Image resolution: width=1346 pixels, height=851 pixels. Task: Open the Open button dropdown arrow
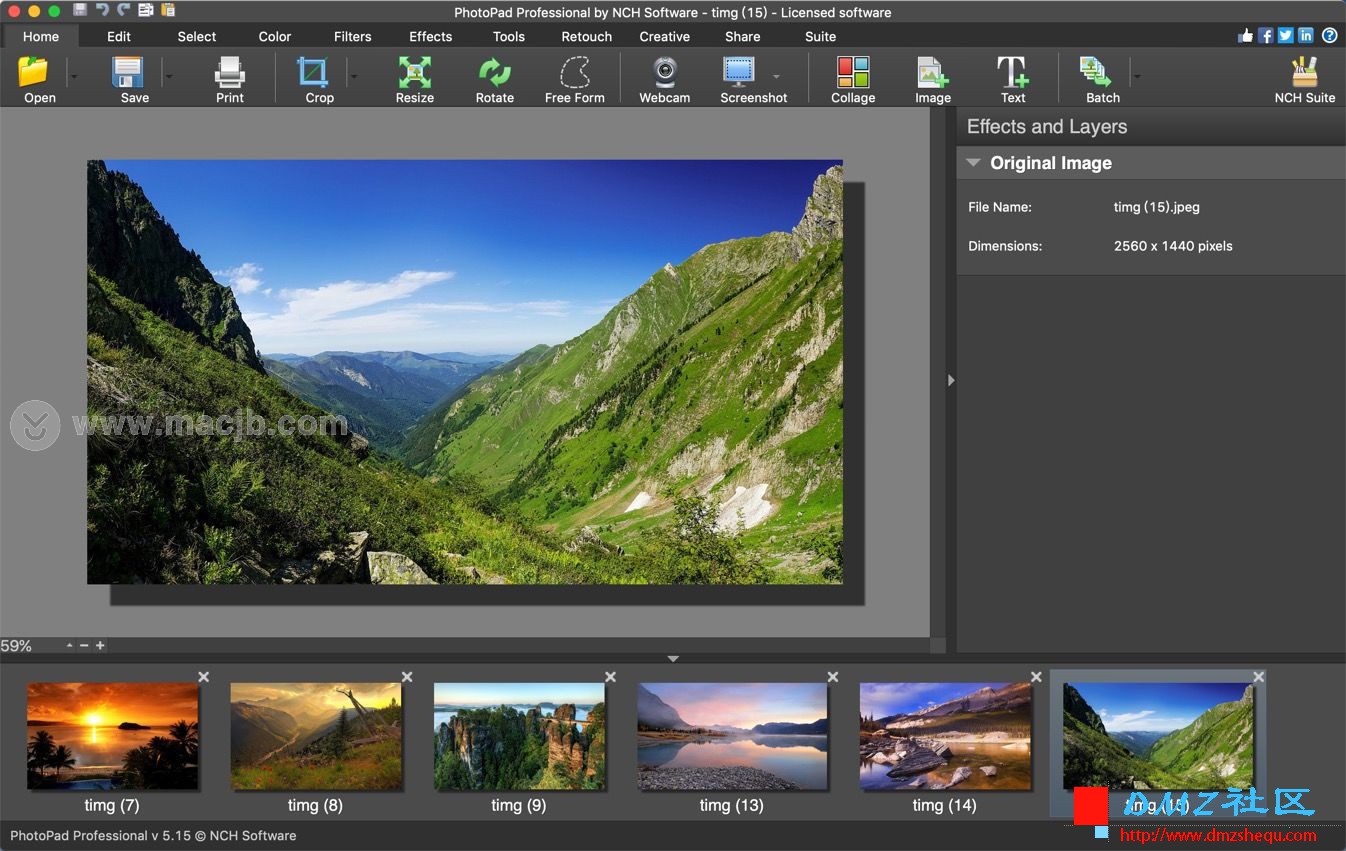(73, 76)
